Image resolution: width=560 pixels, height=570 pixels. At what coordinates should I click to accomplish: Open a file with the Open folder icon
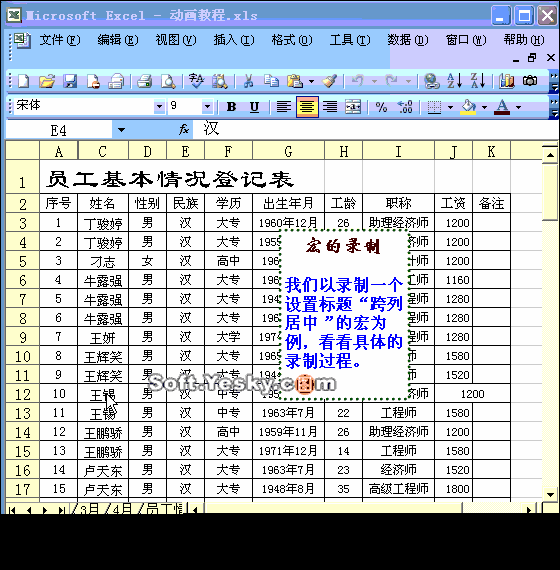click(x=47, y=81)
